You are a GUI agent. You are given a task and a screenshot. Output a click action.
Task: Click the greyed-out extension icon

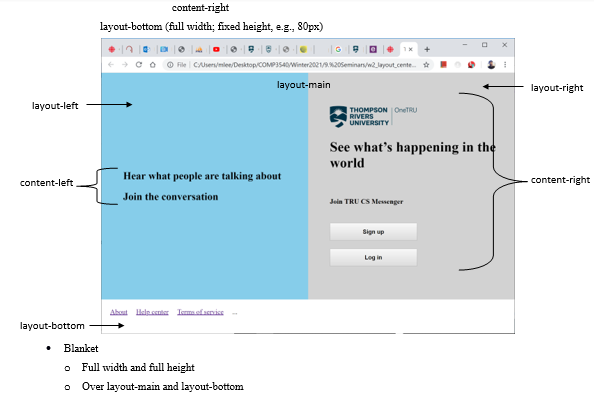pos(458,65)
